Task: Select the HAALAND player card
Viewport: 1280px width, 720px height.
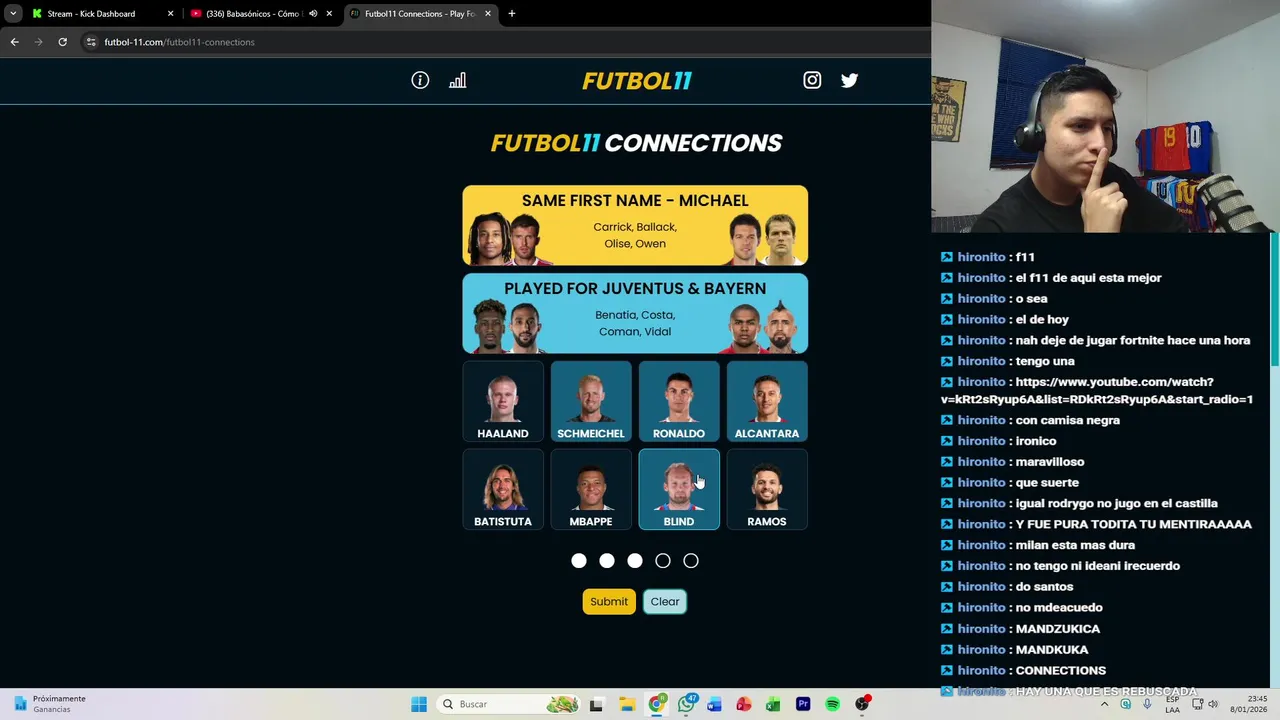Action: click(x=503, y=401)
